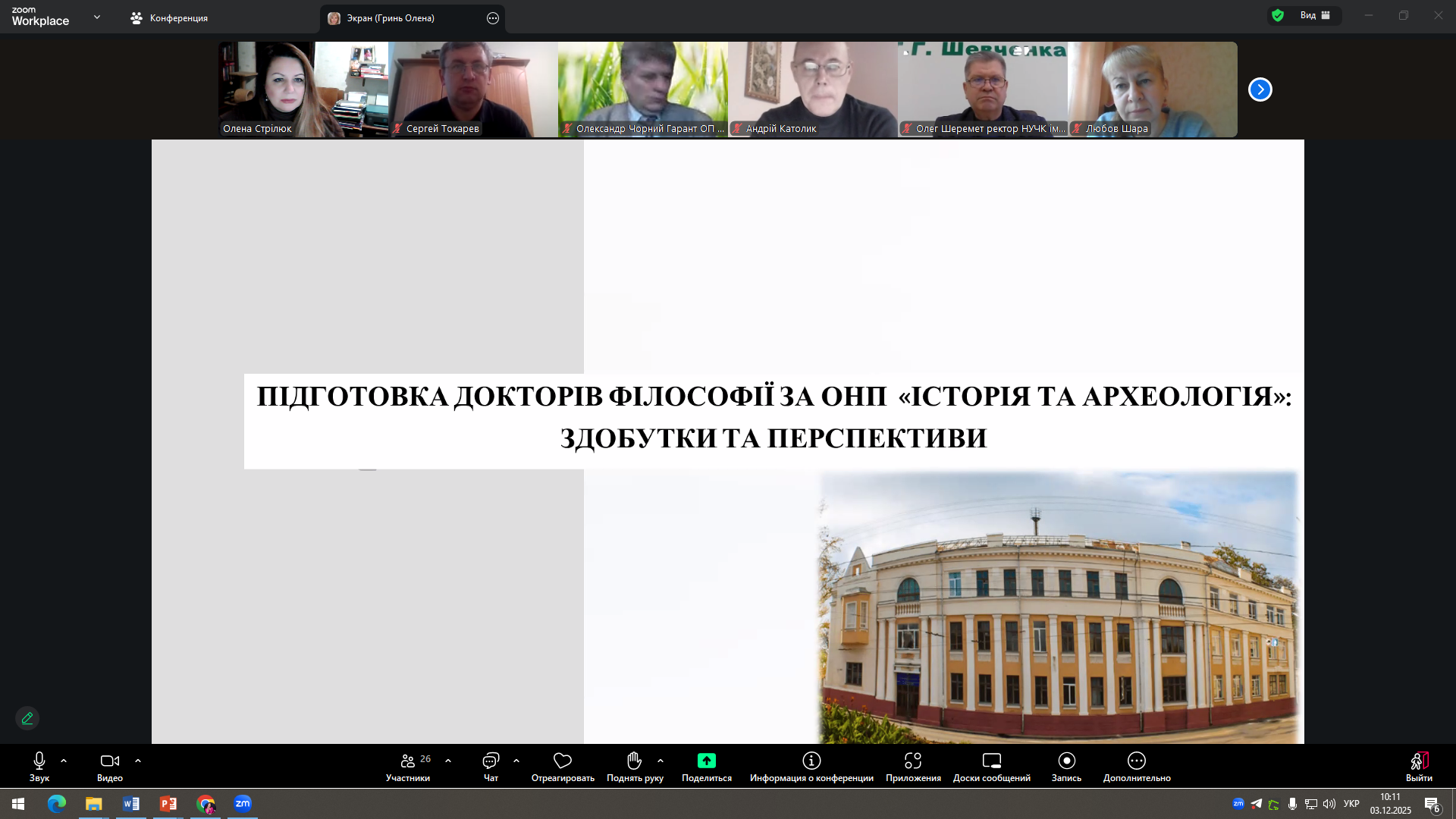1456x819 pixels.
Task: Open Conference information
Action: pos(811,766)
